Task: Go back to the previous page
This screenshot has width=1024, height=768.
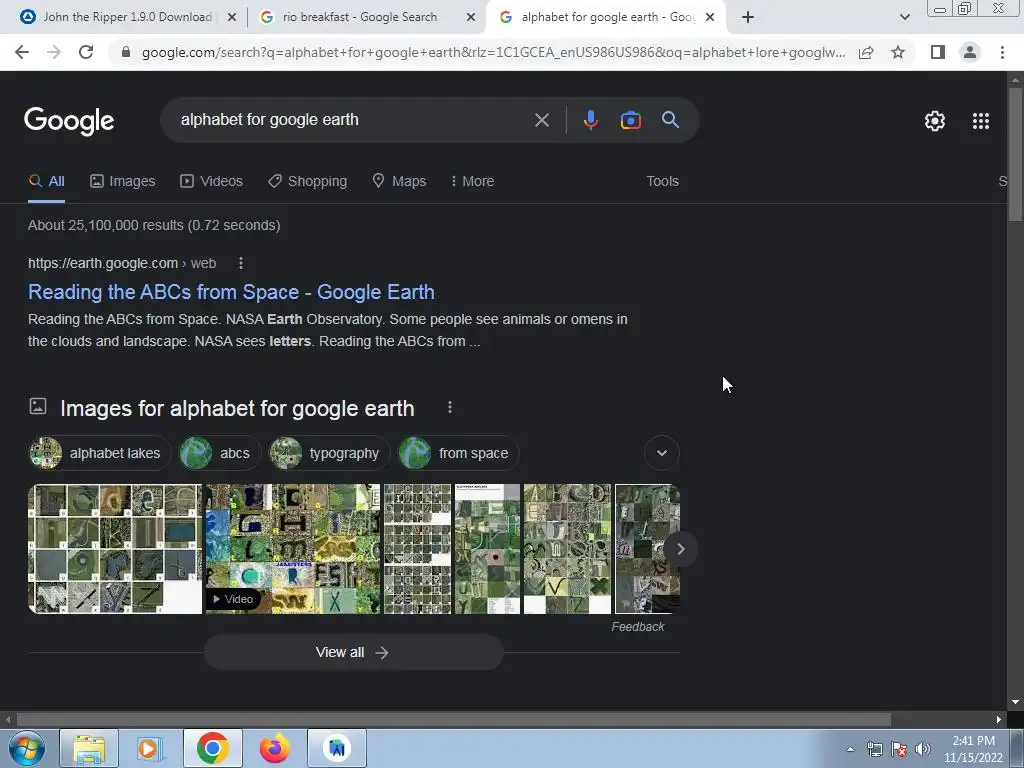Action: coord(22,52)
